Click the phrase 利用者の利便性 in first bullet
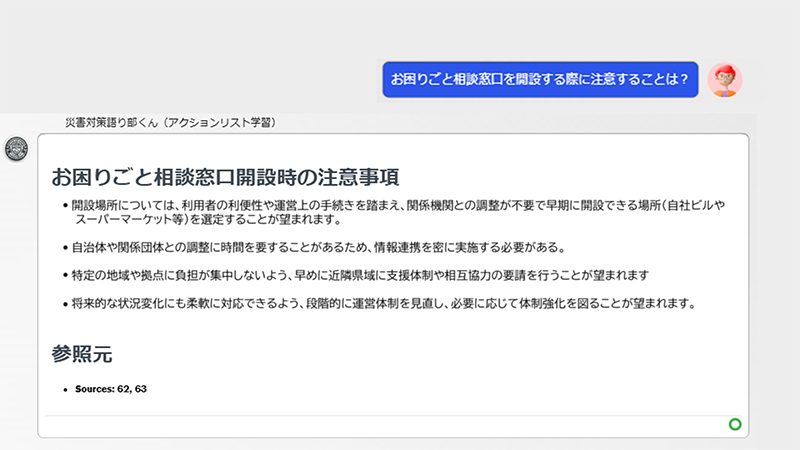Screen dimensions: 800x450 (x=207, y=205)
